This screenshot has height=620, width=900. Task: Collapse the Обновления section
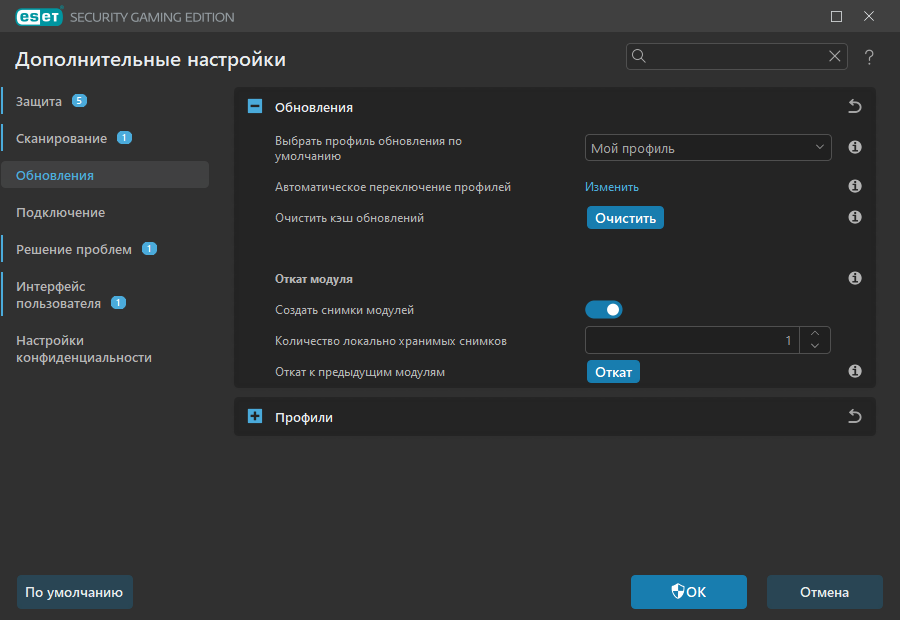pos(255,106)
